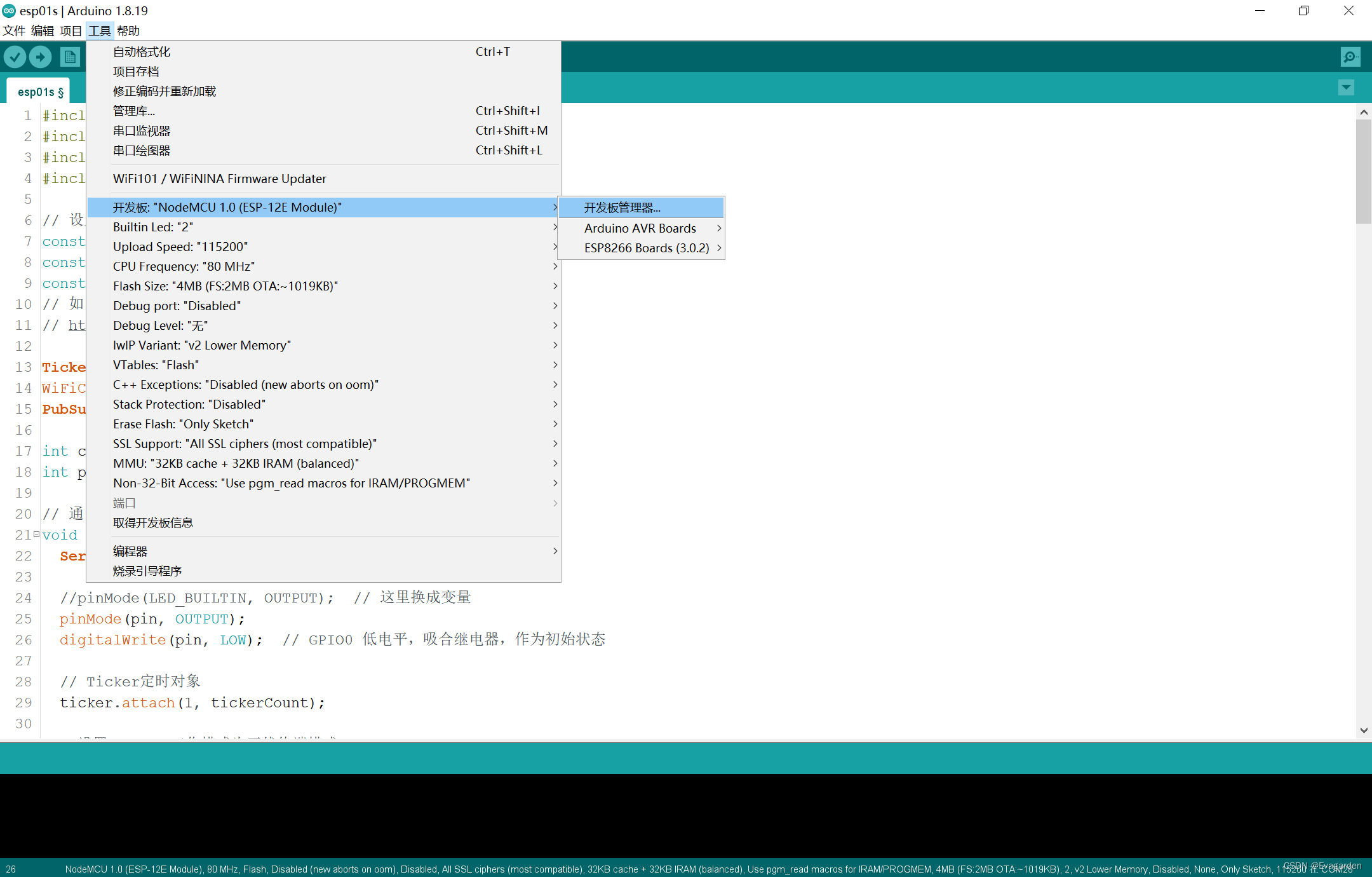Select 串口监视器 menu entry
Image resolution: width=1372 pixels, height=877 pixels.
click(142, 131)
